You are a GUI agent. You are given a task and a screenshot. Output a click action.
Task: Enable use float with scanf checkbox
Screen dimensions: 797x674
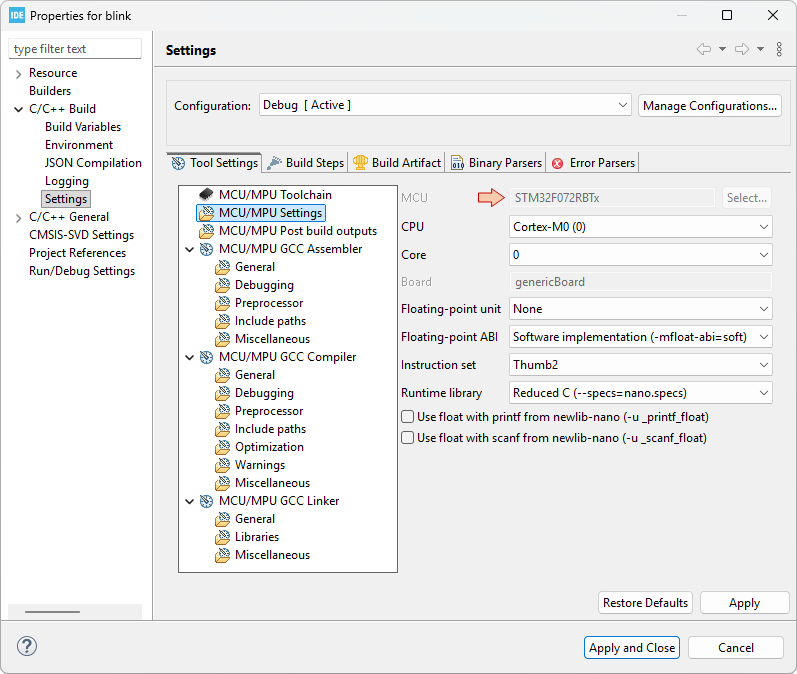pyautogui.click(x=407, y=438)
